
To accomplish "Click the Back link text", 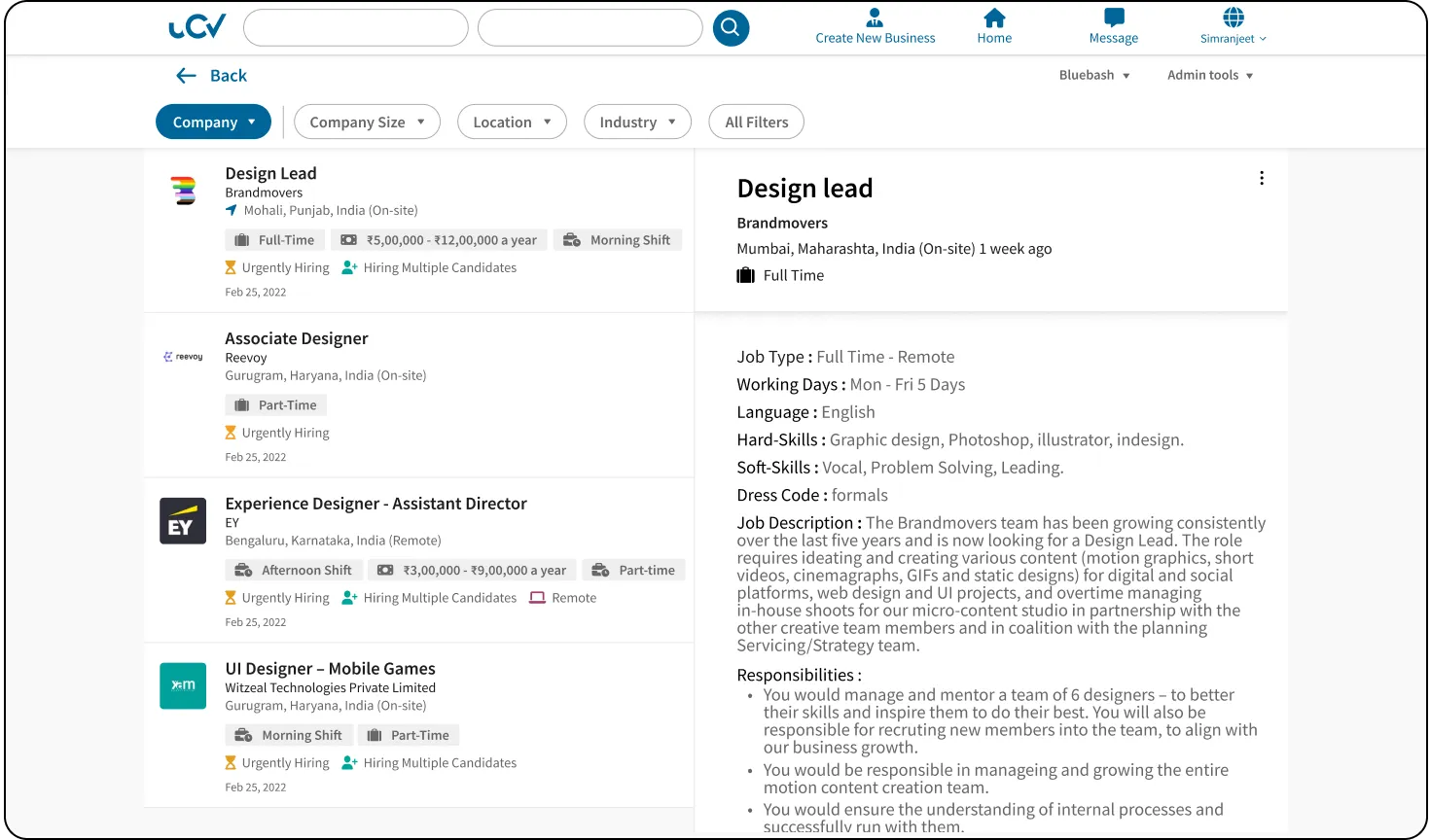I will click(x=229, y=76).
